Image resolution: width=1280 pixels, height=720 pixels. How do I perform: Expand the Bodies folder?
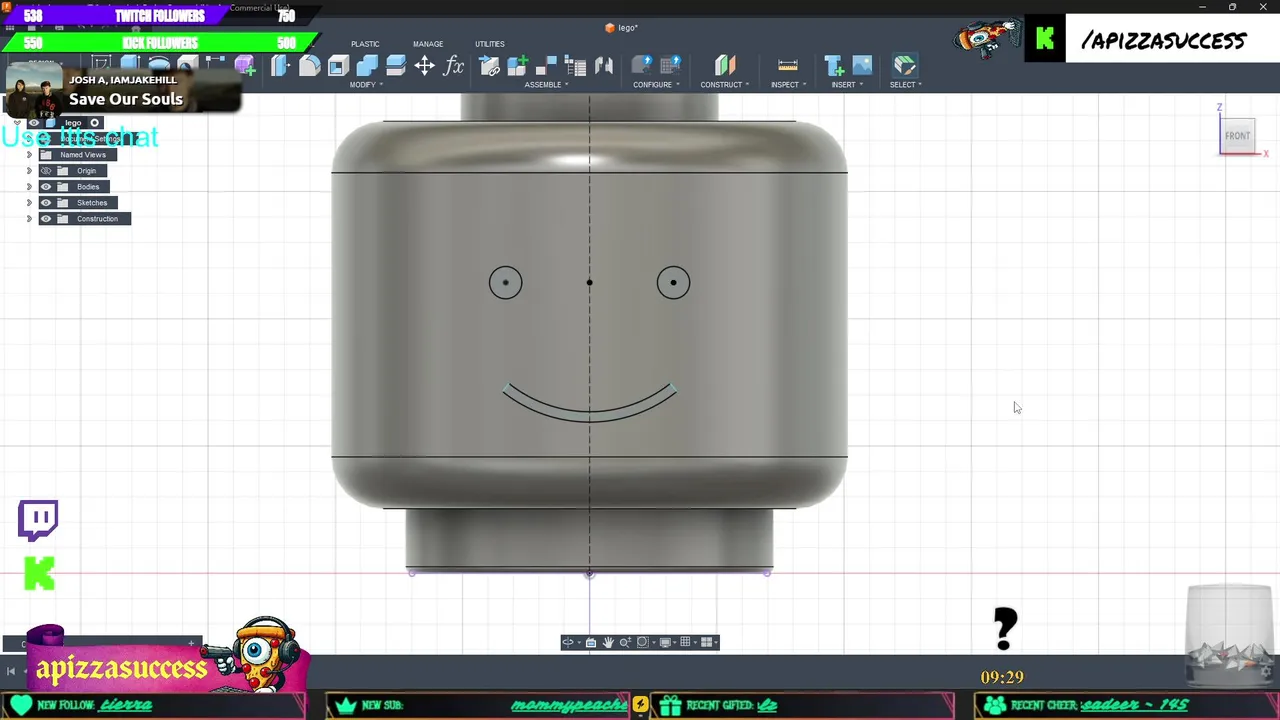[29, 187]
